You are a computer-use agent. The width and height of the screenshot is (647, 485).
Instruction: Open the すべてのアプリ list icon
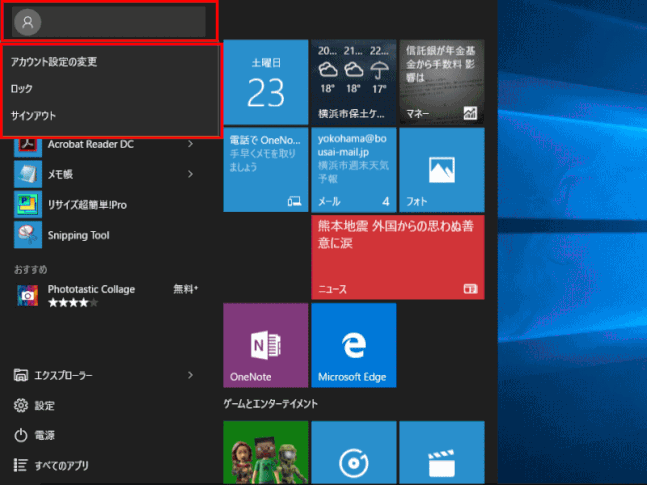(x=21, y=465)
